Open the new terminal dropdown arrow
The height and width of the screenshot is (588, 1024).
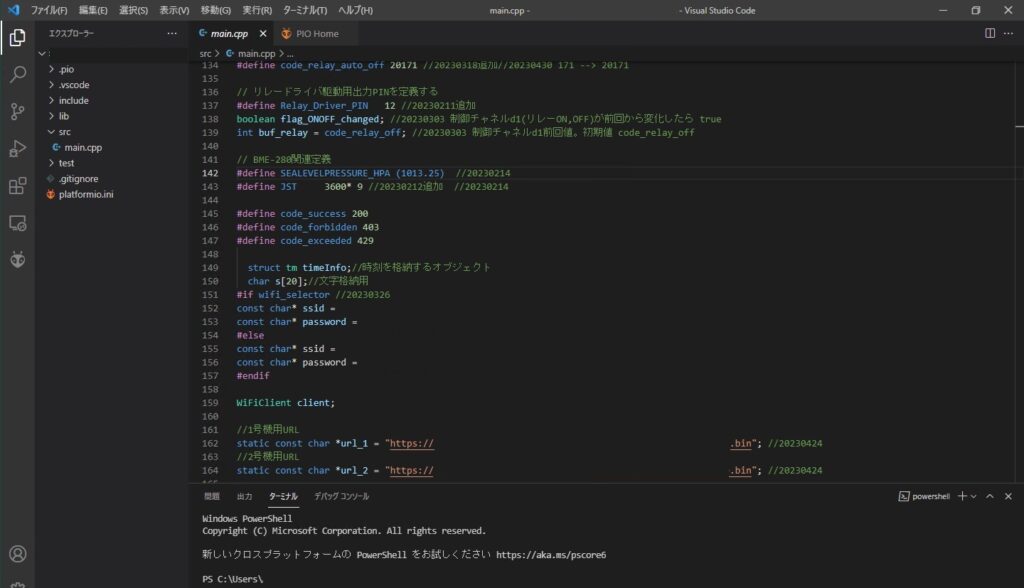click(x=974, y=496)
